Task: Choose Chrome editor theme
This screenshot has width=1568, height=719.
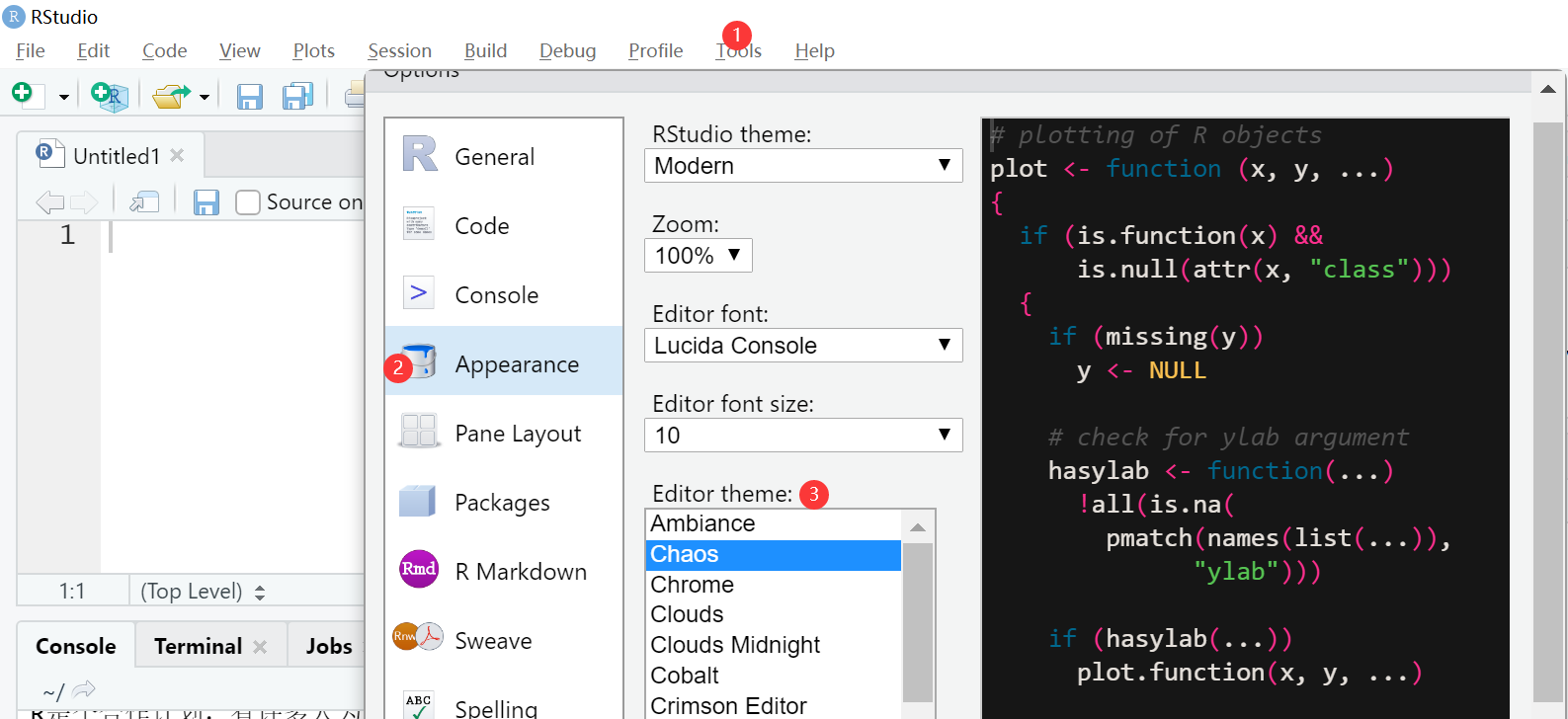Action: pos(774,585)
